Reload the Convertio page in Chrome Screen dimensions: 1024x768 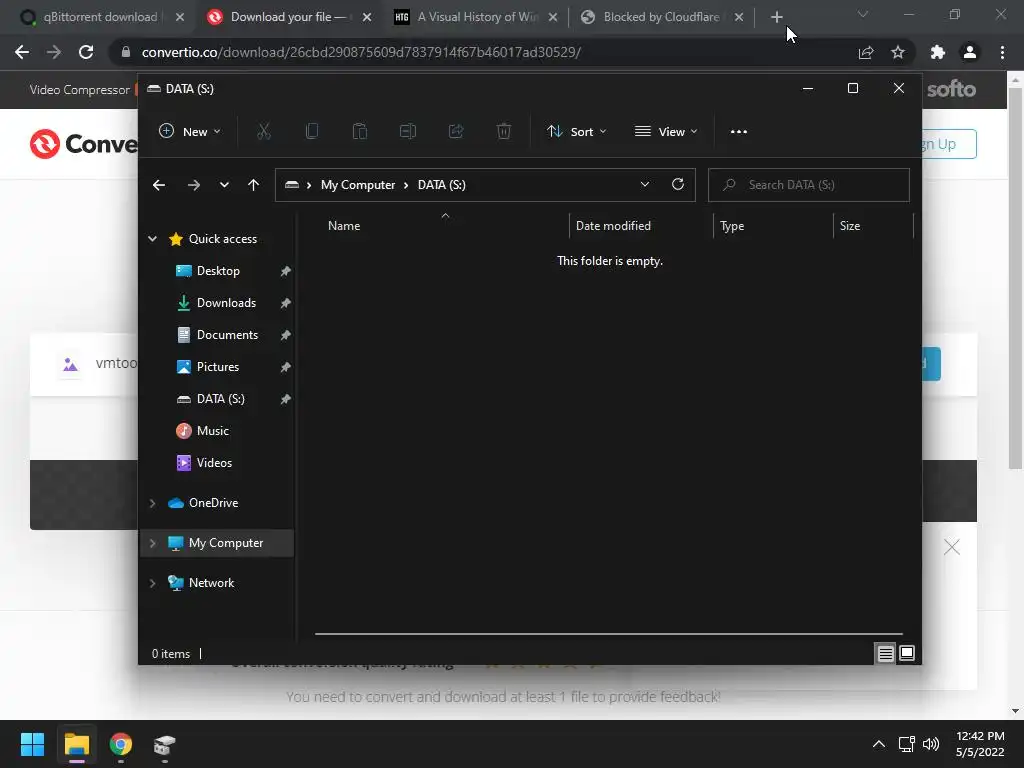[x=86, y=52]
